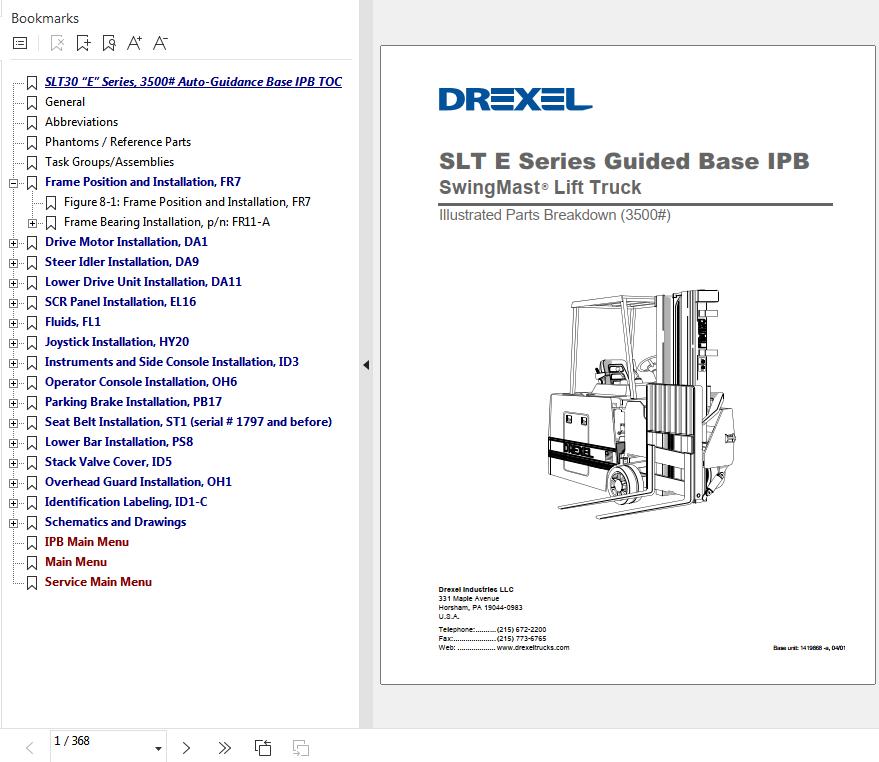879x762 pixels.
Task: Expand SCR Panel Installation, EL16
Action: click(x=13, y=303)
